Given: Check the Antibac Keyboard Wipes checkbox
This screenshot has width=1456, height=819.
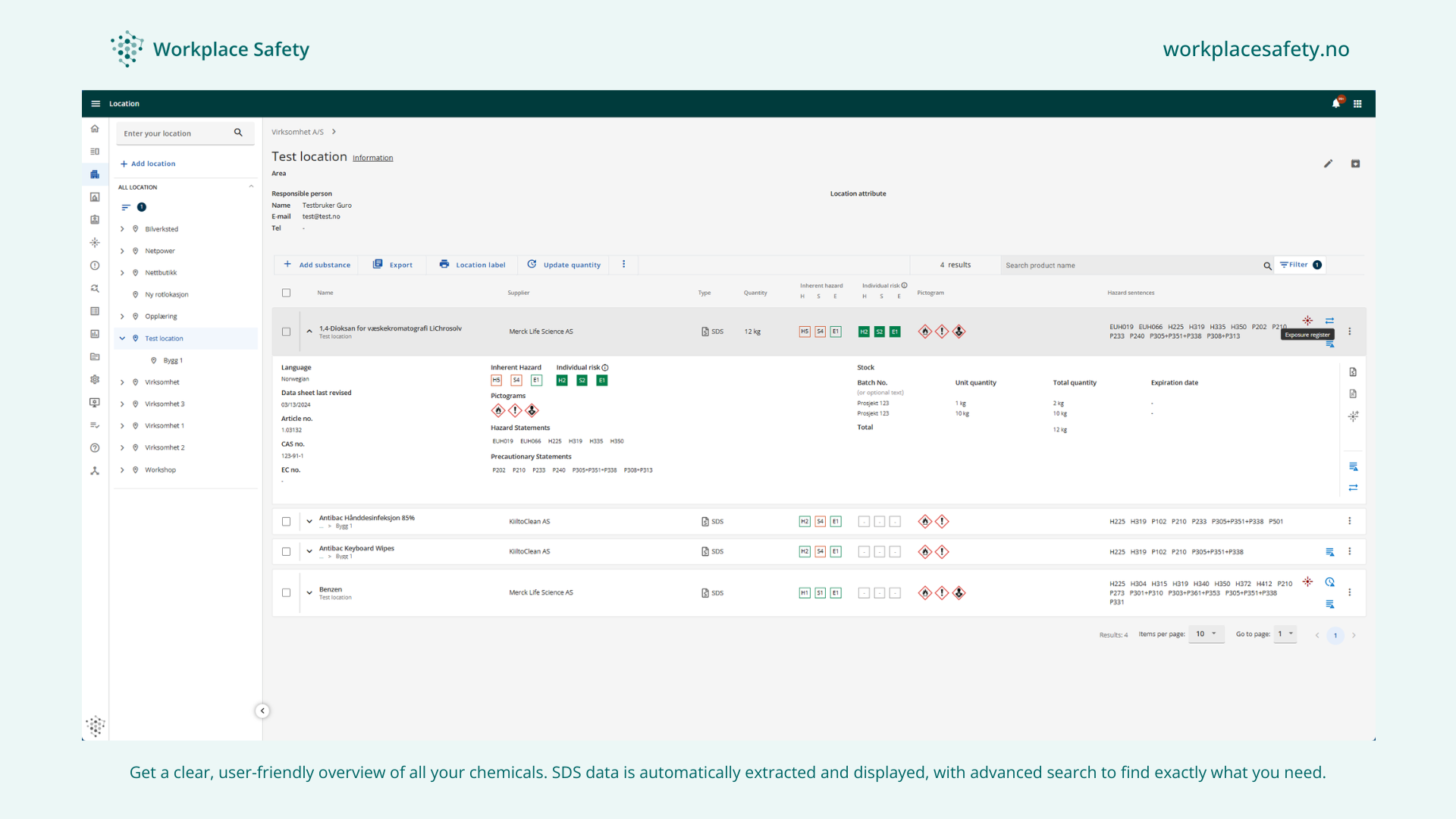Looking at the screenshot, I should pyautogui.click(x=286, y=552).
